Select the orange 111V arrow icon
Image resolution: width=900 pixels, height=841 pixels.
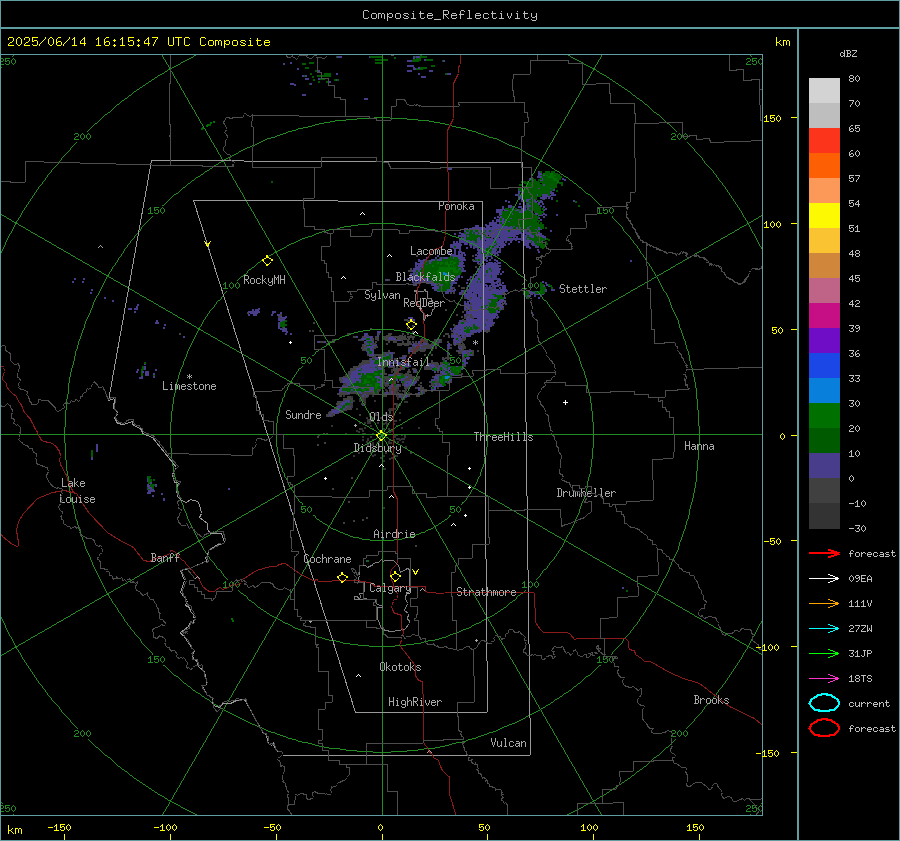[824, 603]
